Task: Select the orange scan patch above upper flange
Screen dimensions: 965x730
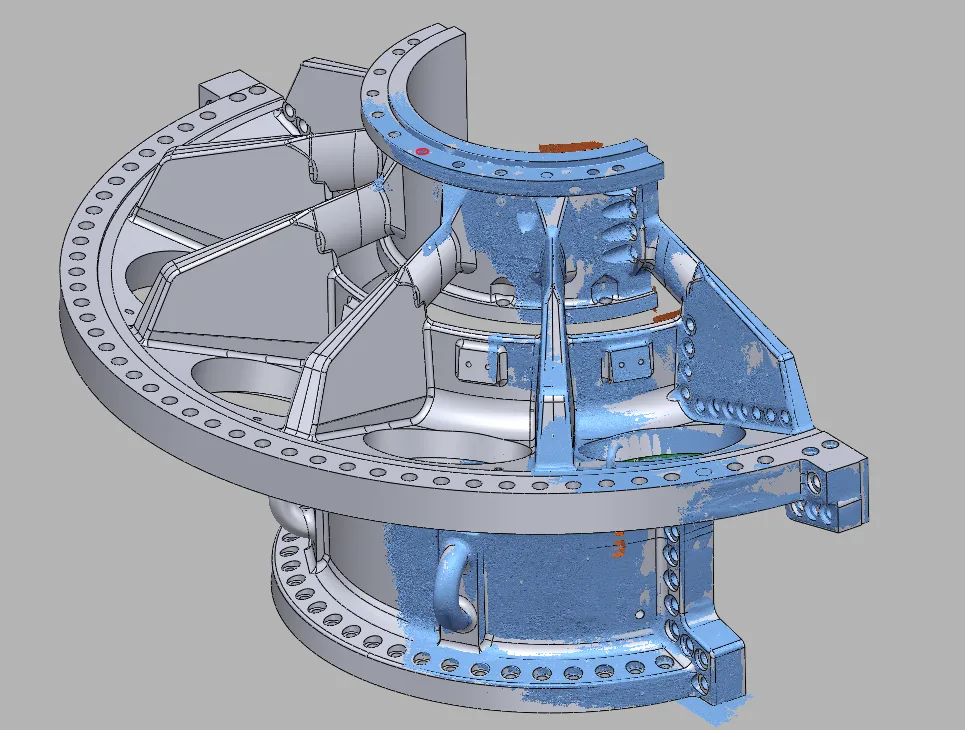Action: pos(570,146)
